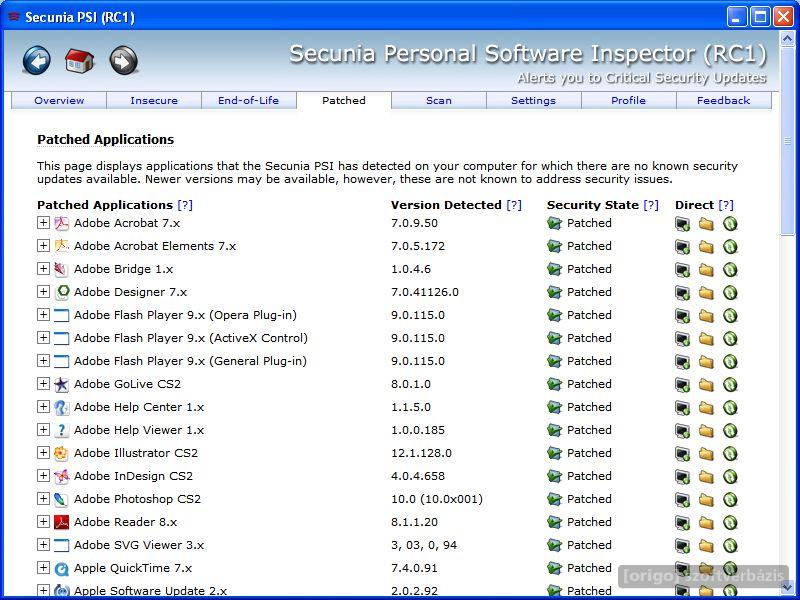Expand the Adobe GoLive CS2 entry
This screenshot has height=600, width=800.
click(43, 384)
